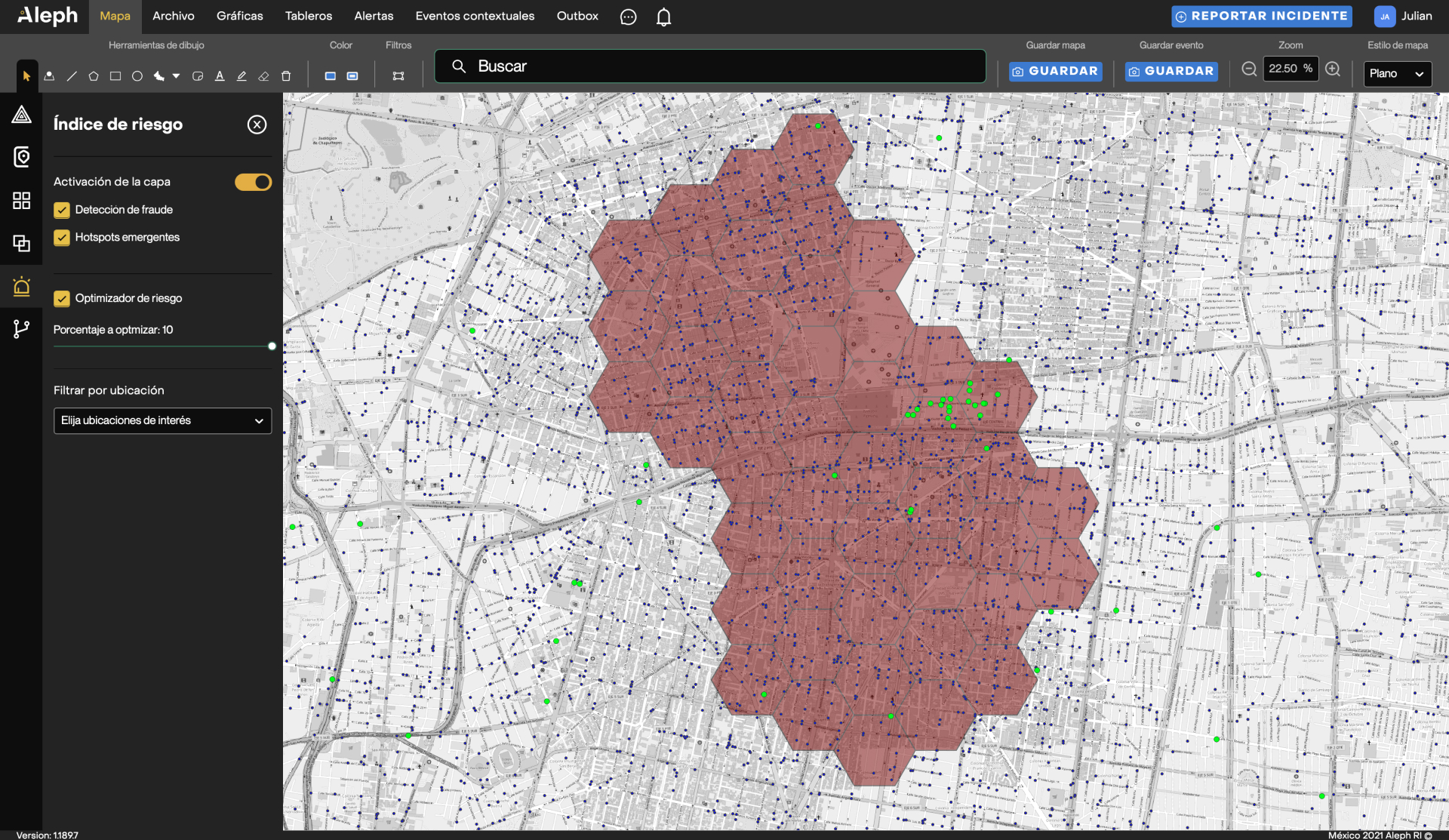The width and height of the screenshot is (1449, 840).
Task: Select the place marker drawing tool
Action: point(49,76)
